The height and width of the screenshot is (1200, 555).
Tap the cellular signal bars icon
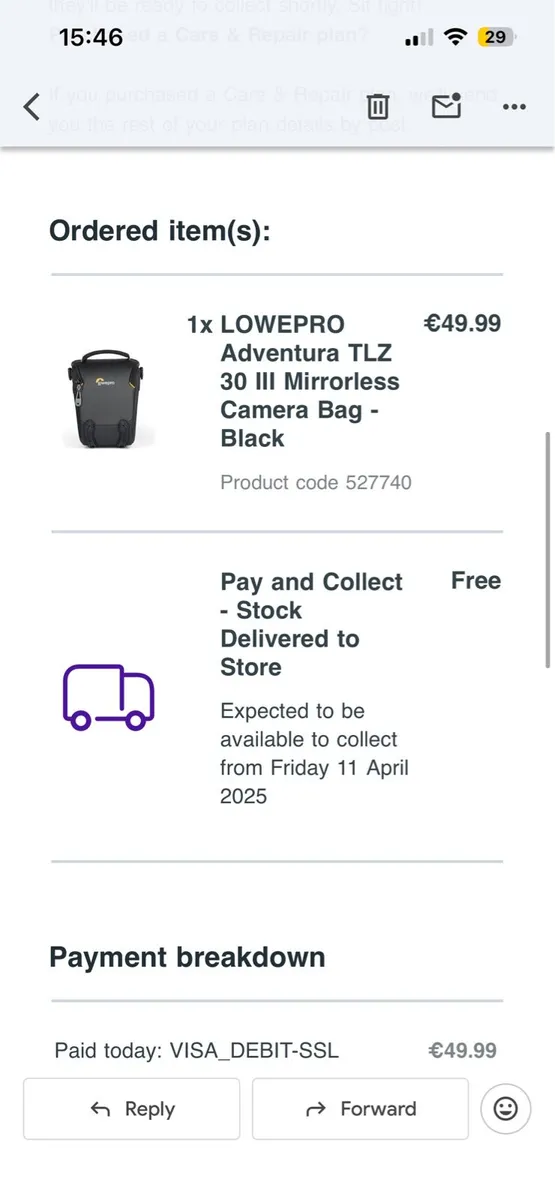point(421,38)
